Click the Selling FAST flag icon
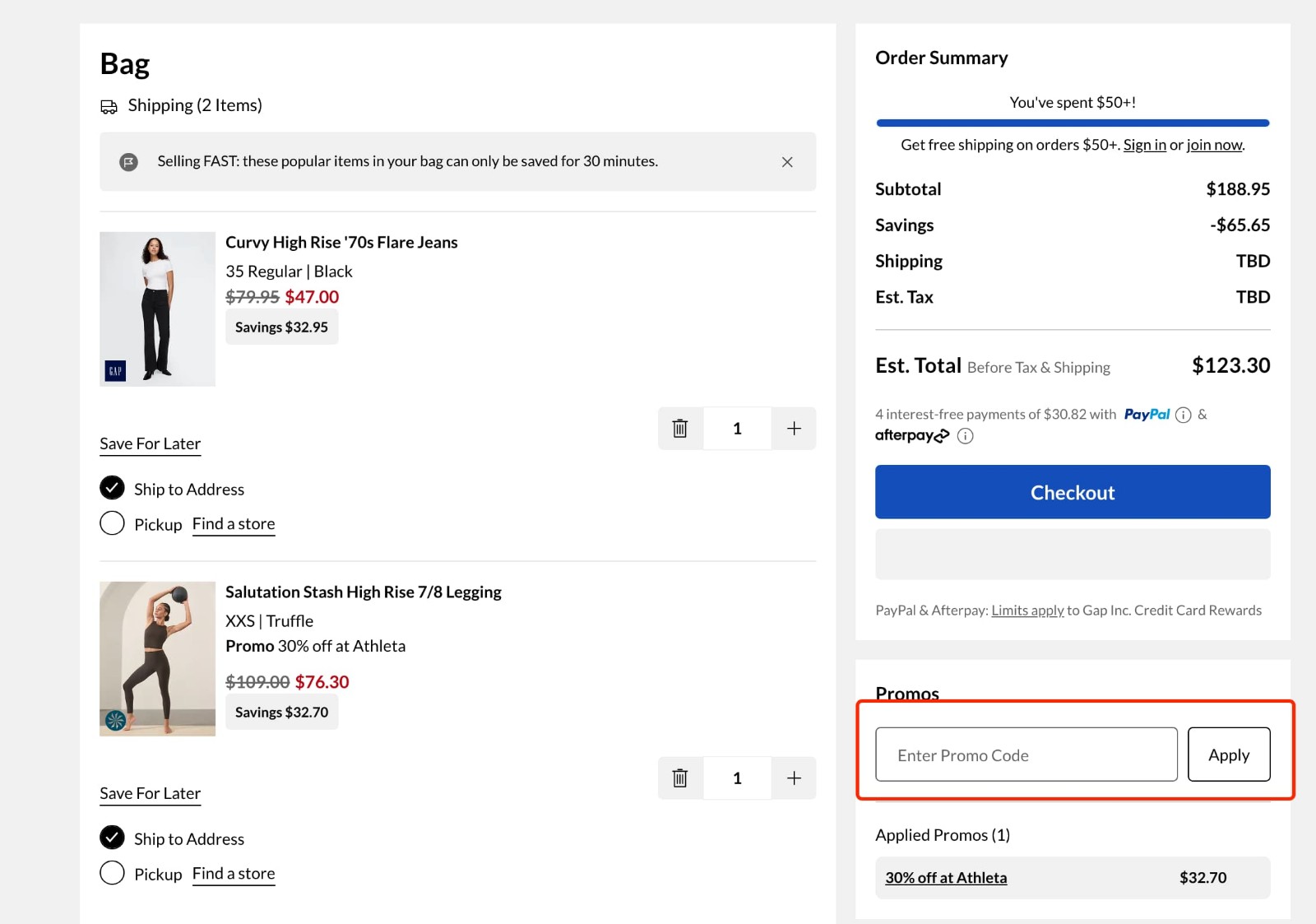The image size is (1316, 924). [129, 162]
